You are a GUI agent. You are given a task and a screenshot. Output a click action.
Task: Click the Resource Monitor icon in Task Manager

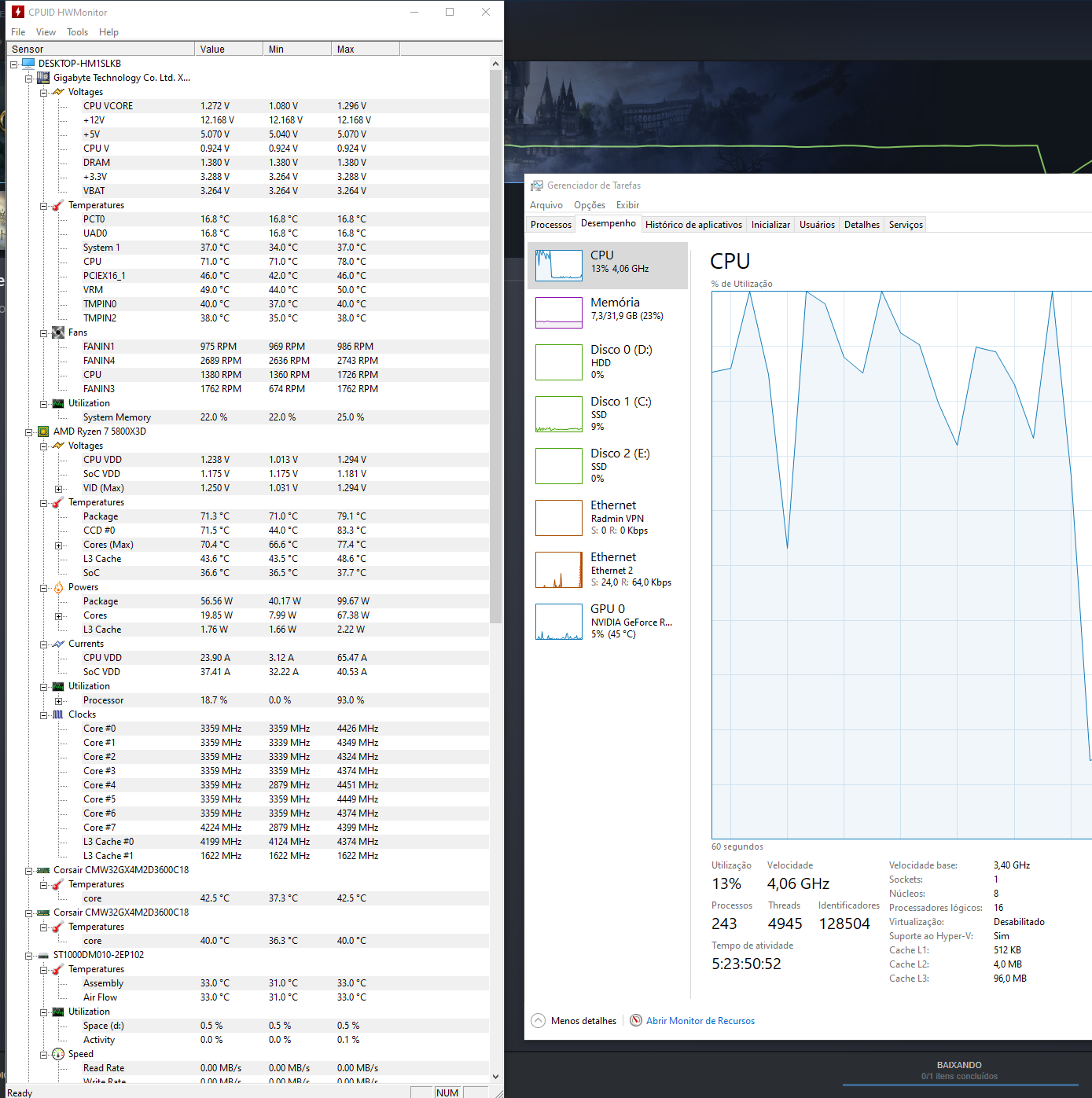(636, 1021)
